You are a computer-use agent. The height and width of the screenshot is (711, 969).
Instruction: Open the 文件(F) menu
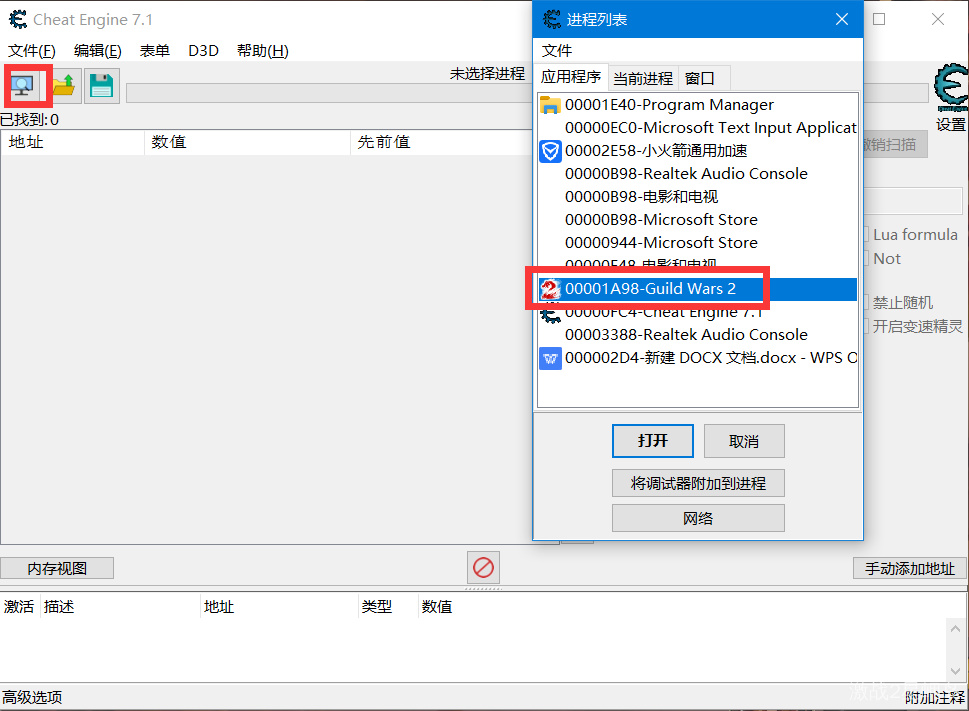pos(32,51)
